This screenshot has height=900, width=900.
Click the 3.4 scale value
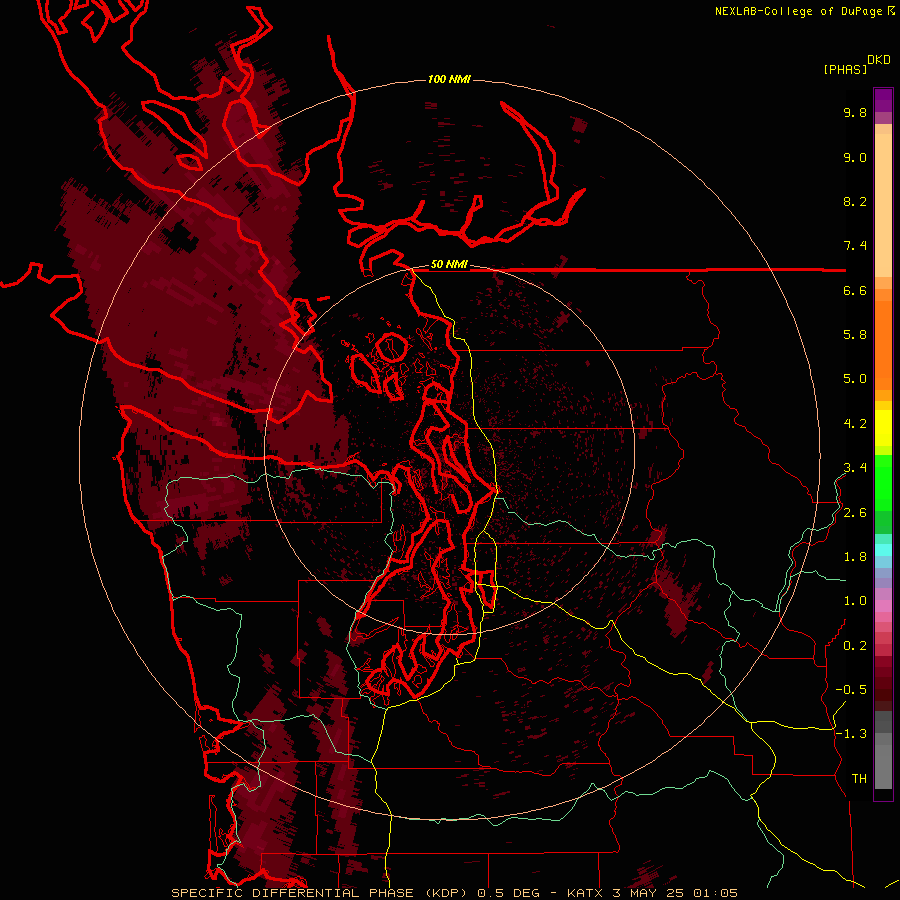(x=855, y=468)
